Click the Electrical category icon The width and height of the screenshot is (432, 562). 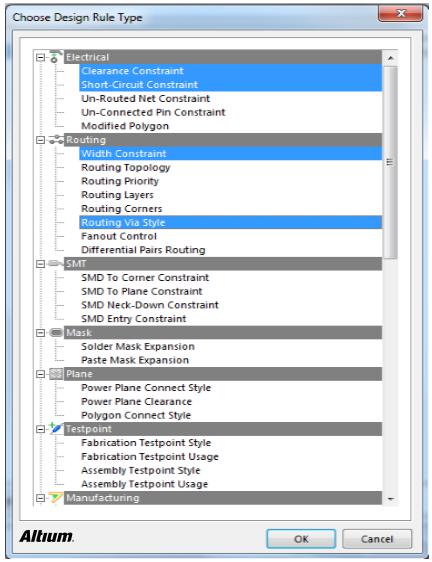[55, 57]
